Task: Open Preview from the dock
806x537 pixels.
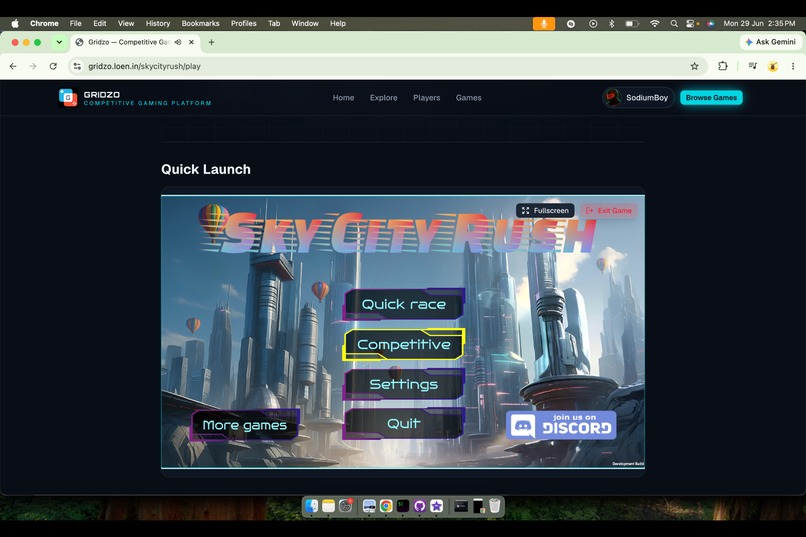Action: (x=369, y=506)
